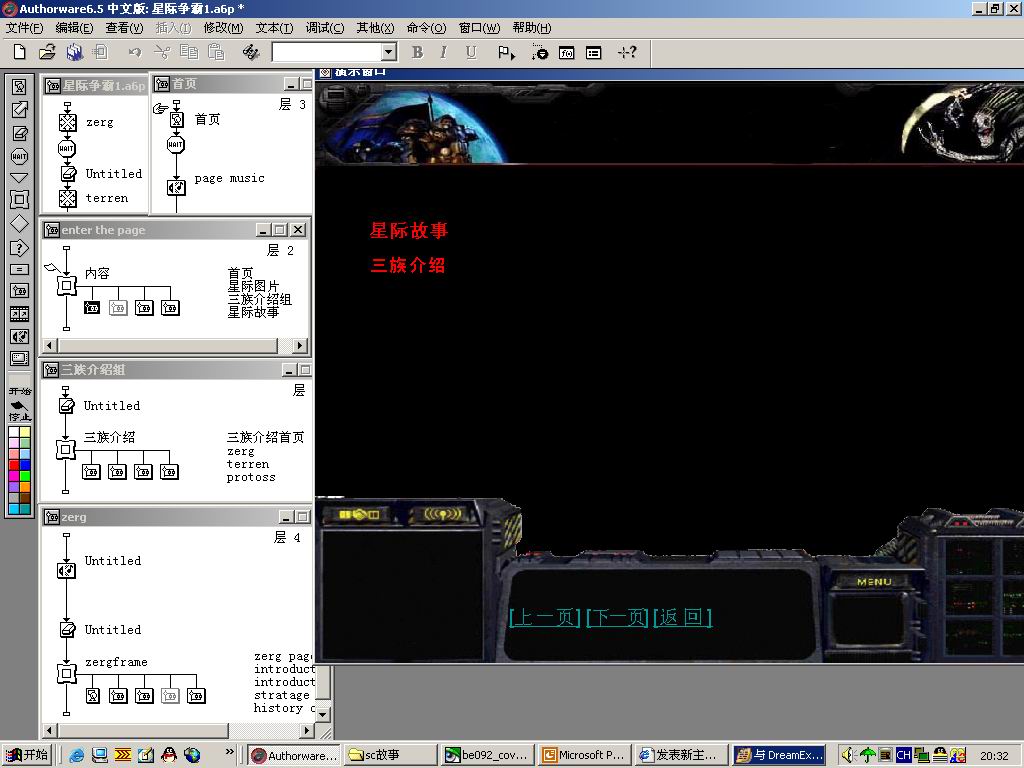Select the Framework icon in the icon palette

(20, 200)
